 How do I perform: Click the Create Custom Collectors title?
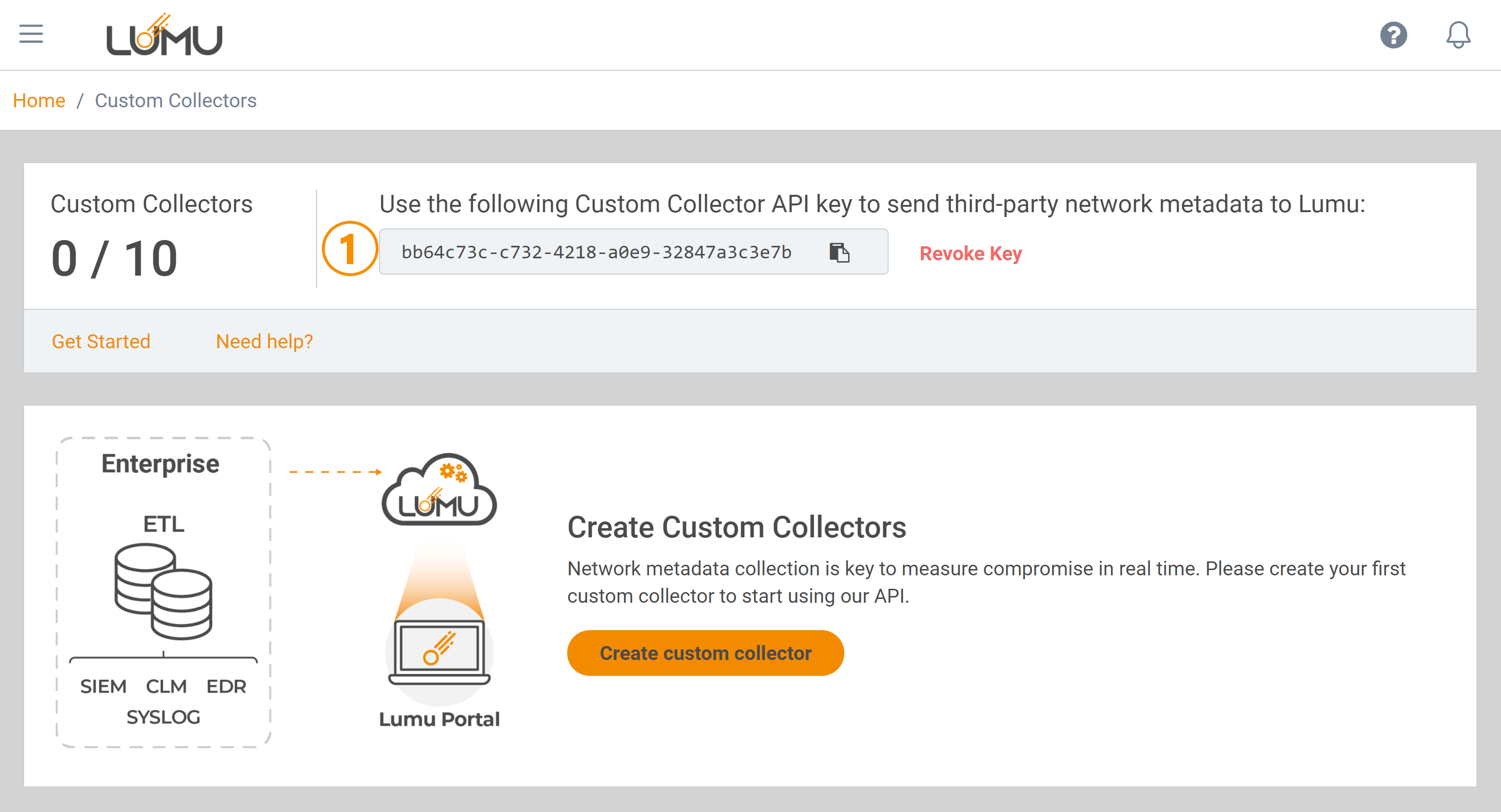[737, 528]
